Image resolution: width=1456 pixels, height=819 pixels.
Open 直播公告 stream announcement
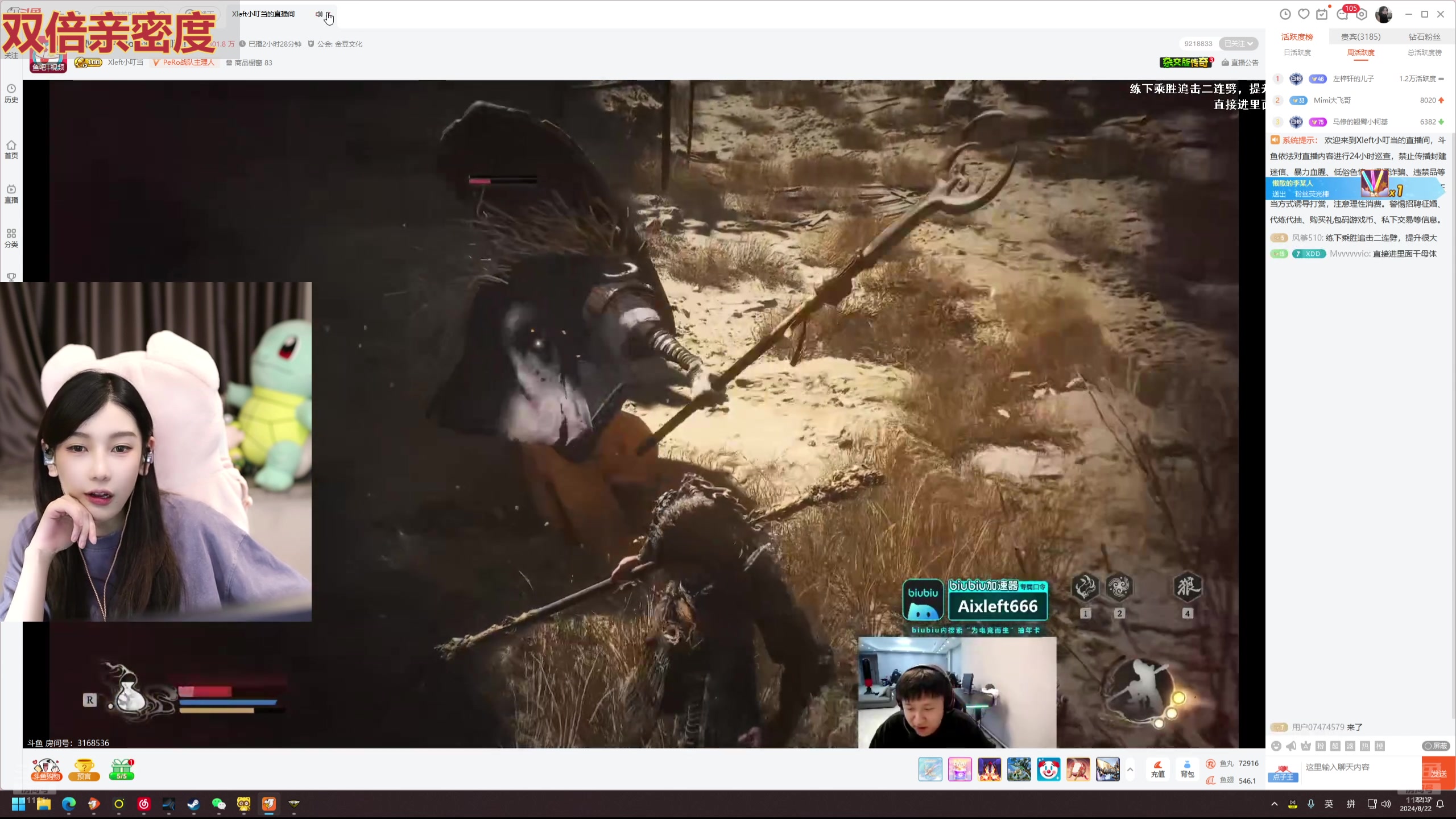pyautogui.click(x=1240, y=63)
